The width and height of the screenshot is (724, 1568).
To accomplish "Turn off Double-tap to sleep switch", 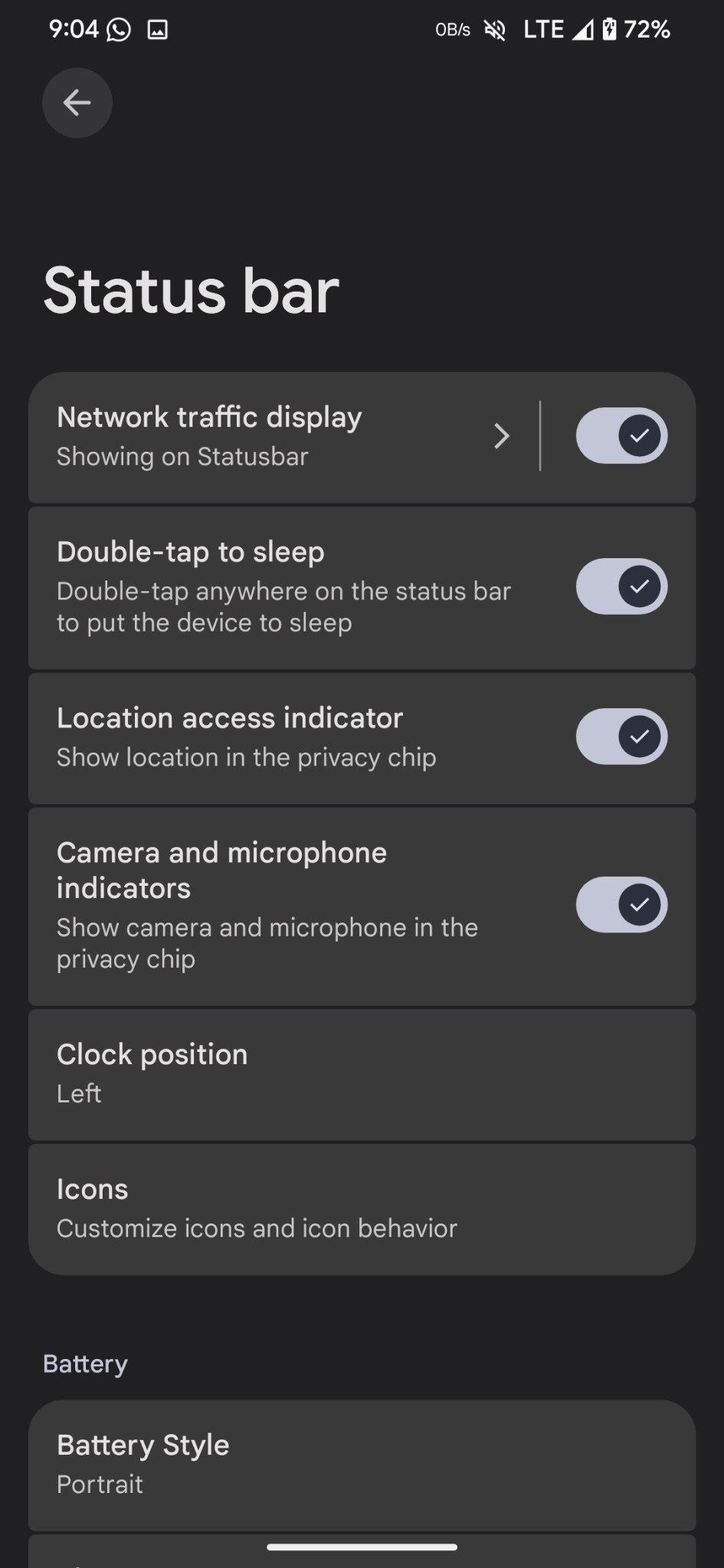I will tap(621, 586).
